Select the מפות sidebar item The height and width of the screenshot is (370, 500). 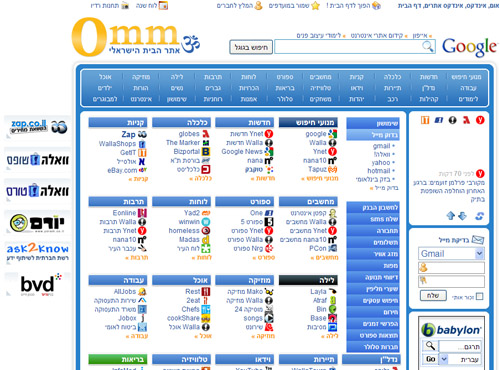[373, 266]
